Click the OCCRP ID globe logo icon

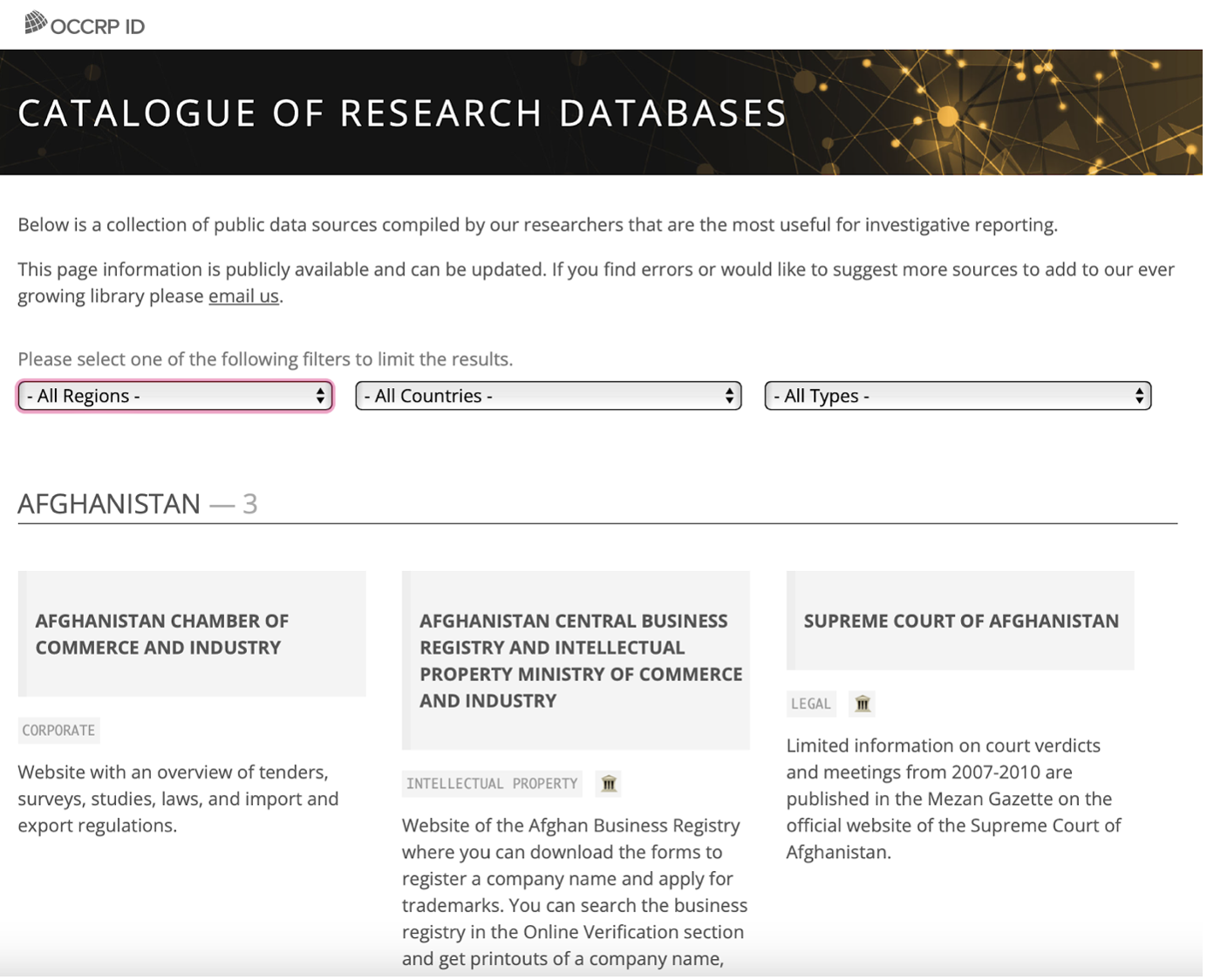(35, 23)
